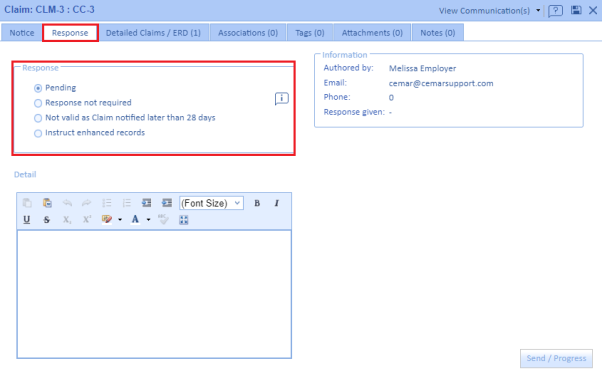
Task: Select Instruct enhanced records option
Action: coord(38,133)
